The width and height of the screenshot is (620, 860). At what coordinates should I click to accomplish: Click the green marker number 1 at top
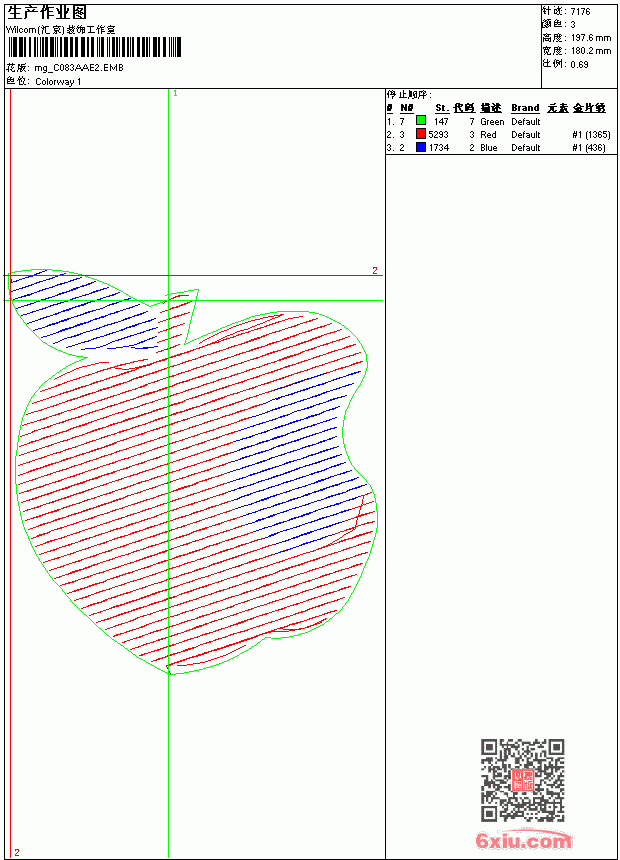[x=175, y=94]
